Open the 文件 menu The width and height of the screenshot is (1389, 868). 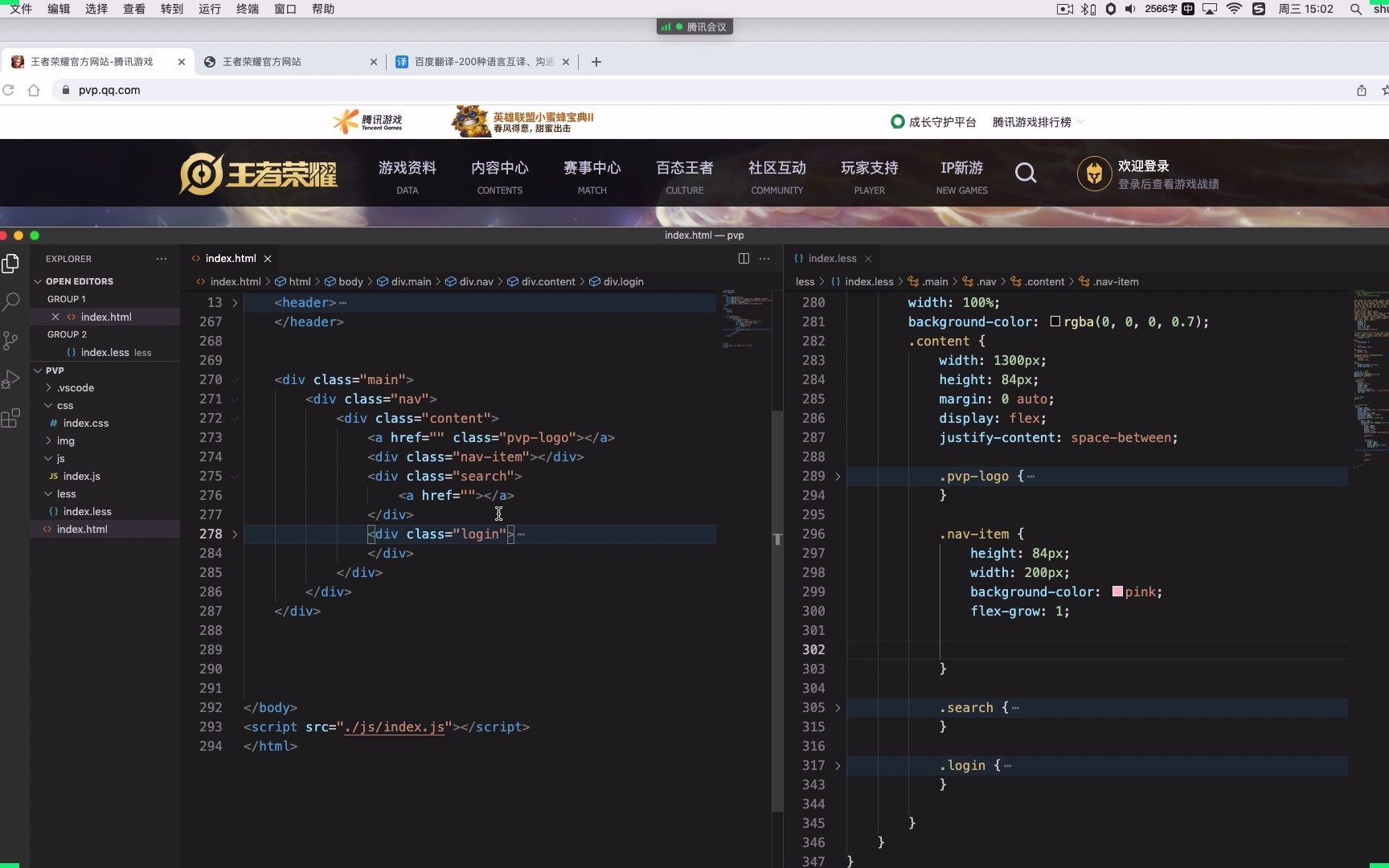click(21, 9)
